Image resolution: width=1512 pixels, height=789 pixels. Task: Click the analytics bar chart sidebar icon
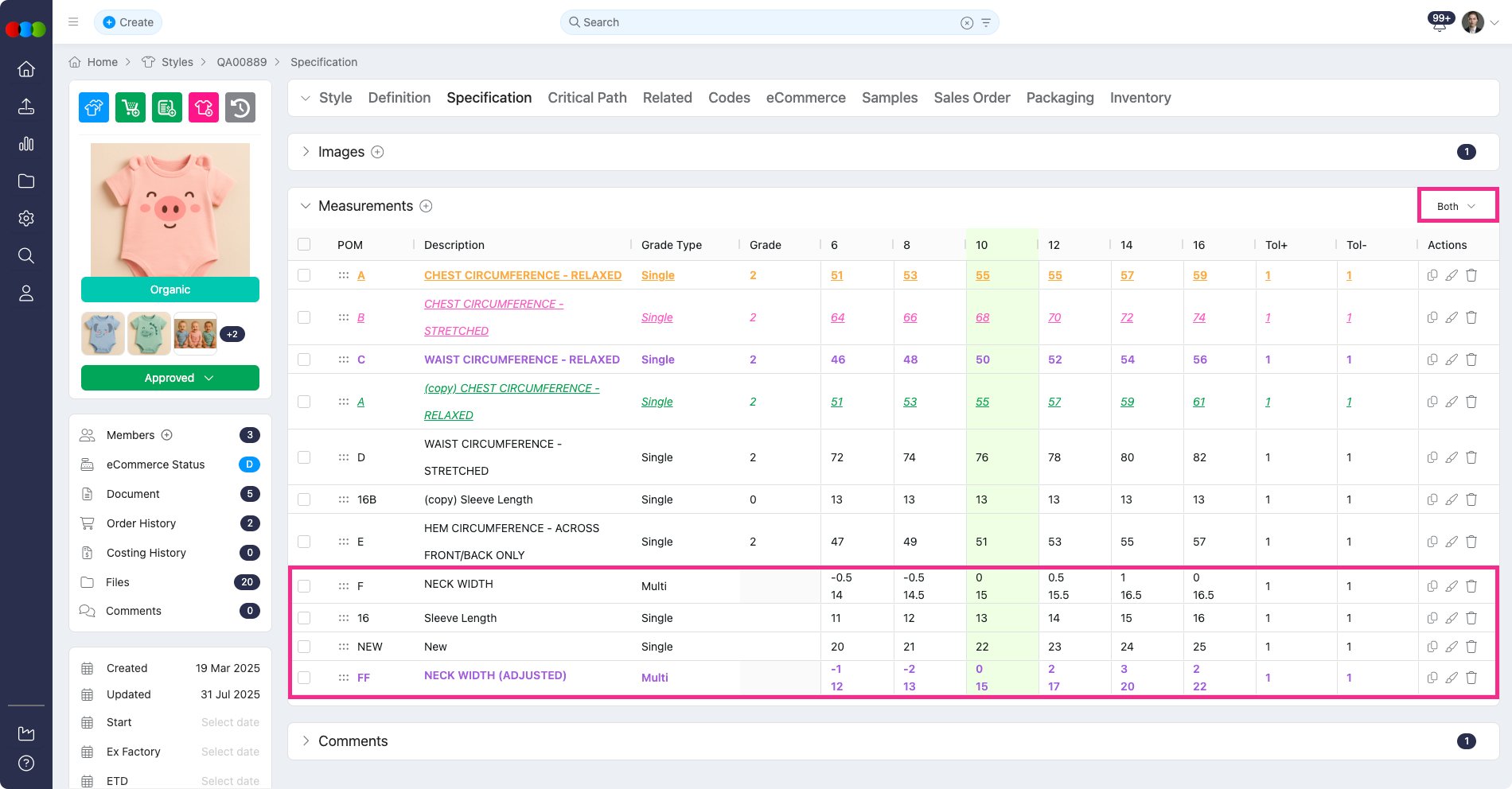pyautogui.click(x=26, y=144)
